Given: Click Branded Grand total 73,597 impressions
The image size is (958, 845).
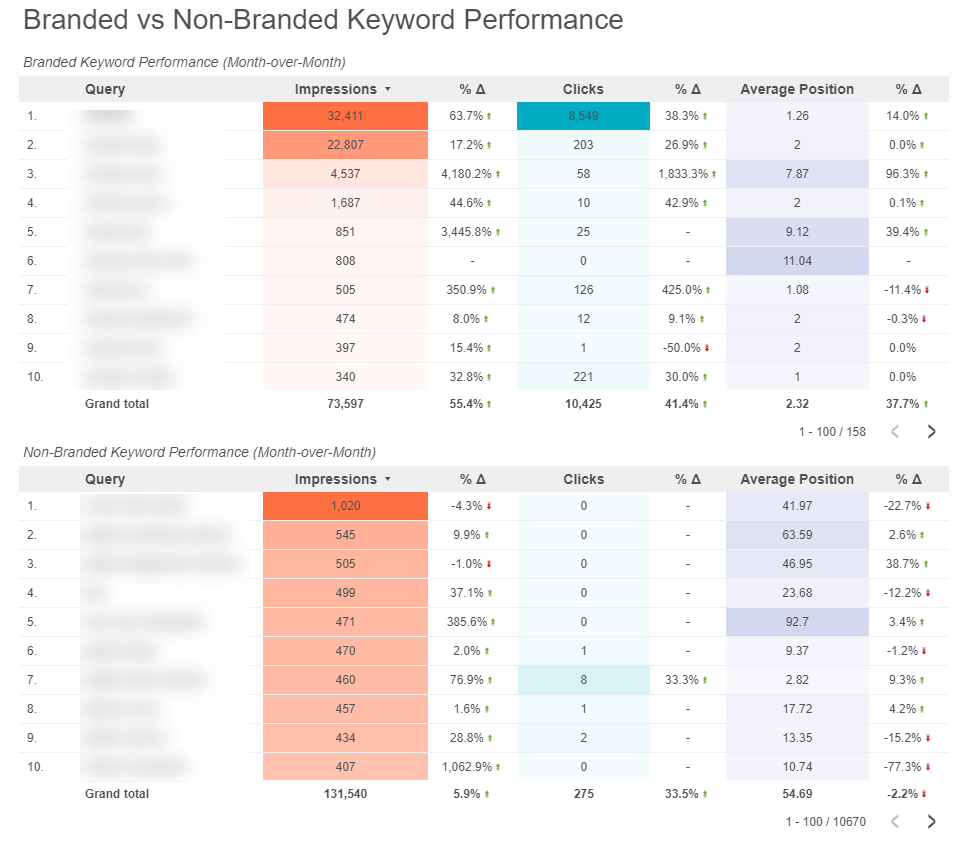Looking at the screenshot, I should (345, 404).
